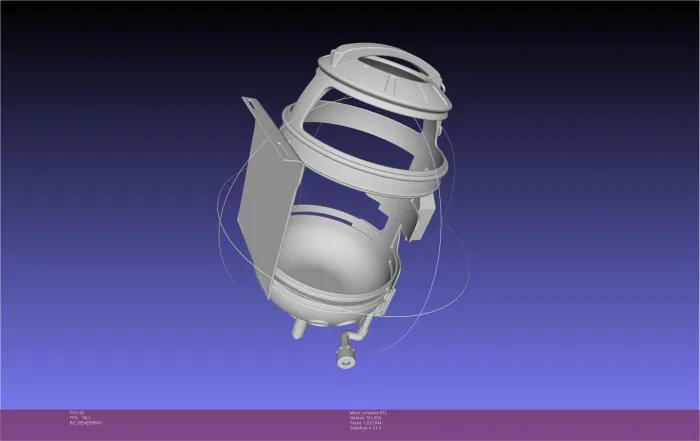The height and width of the screenshot is (441, 700).
Task: Click the Faces count line
Action: click(366, 423)
